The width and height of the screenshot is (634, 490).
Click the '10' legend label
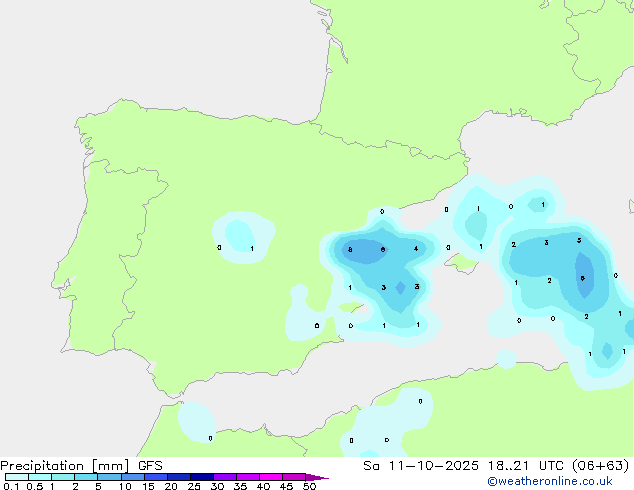(125, 486)
